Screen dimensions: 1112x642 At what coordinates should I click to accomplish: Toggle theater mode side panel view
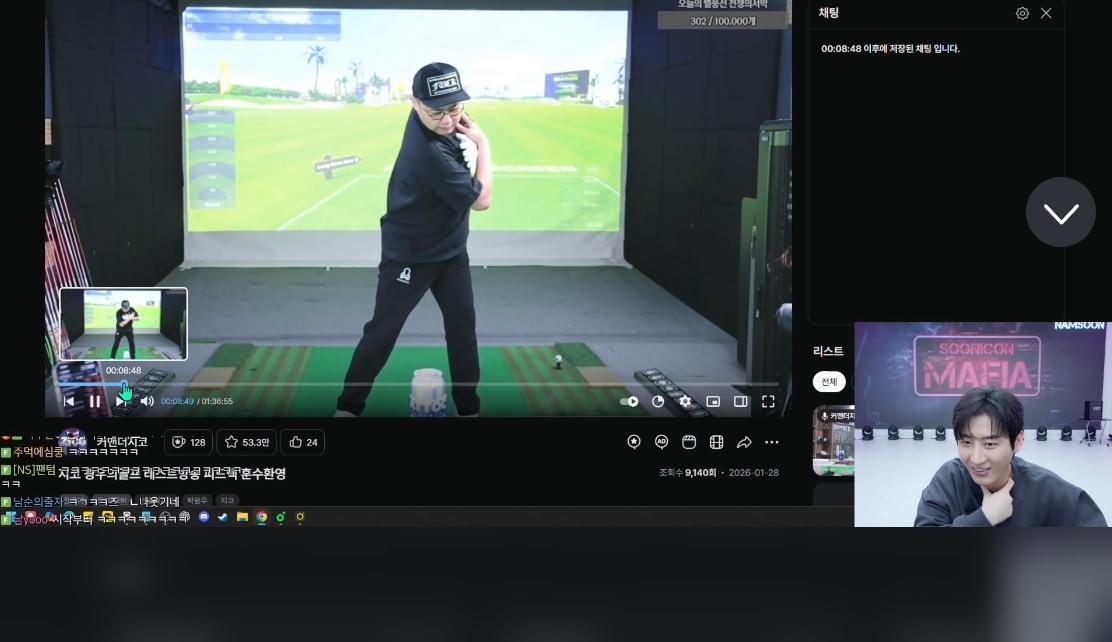coord(741,401)
